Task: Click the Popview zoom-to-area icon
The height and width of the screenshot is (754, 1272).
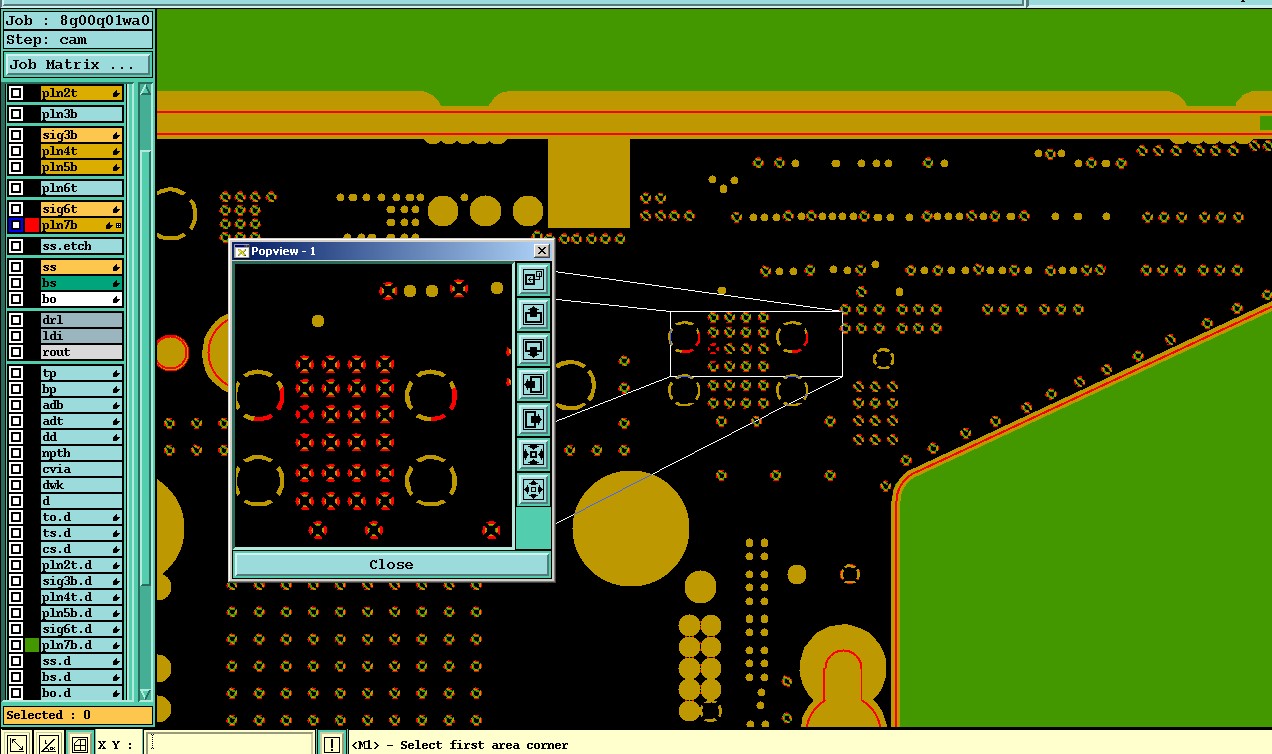Action: (533, 280)
